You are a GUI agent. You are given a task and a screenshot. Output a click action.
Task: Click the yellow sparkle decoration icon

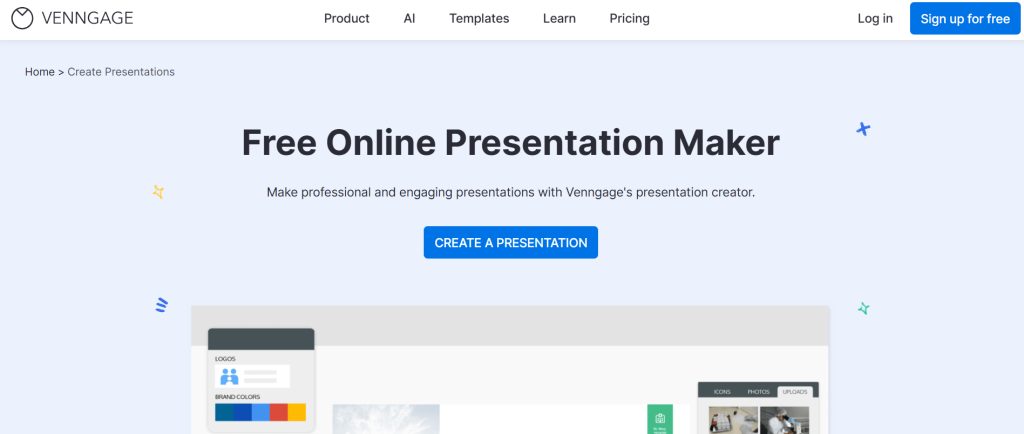coord(158,192)
